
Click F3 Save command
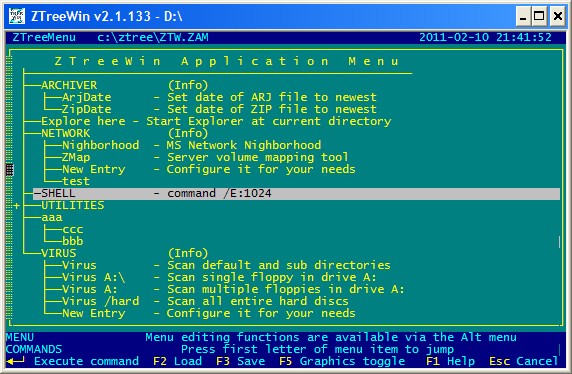pos(240,361)
